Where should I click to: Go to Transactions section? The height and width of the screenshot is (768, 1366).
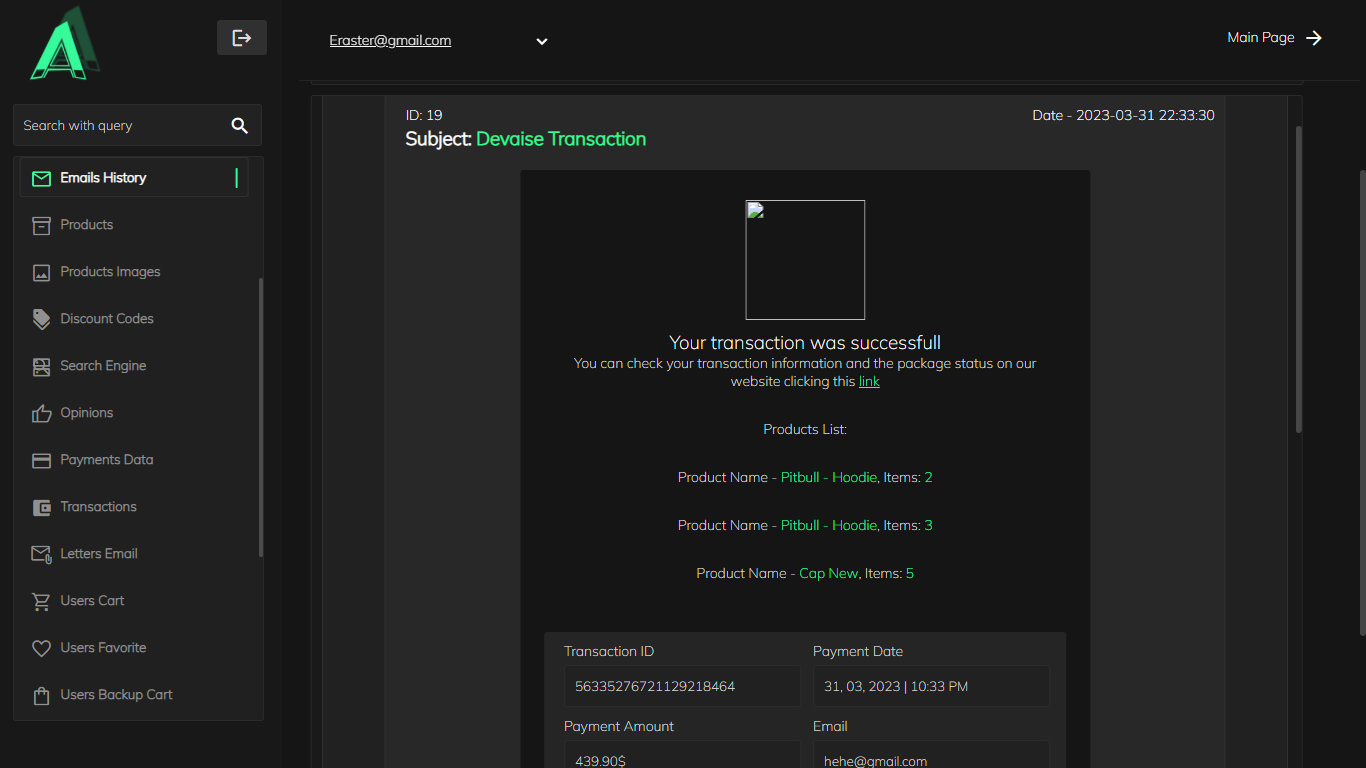coord(98,507)
